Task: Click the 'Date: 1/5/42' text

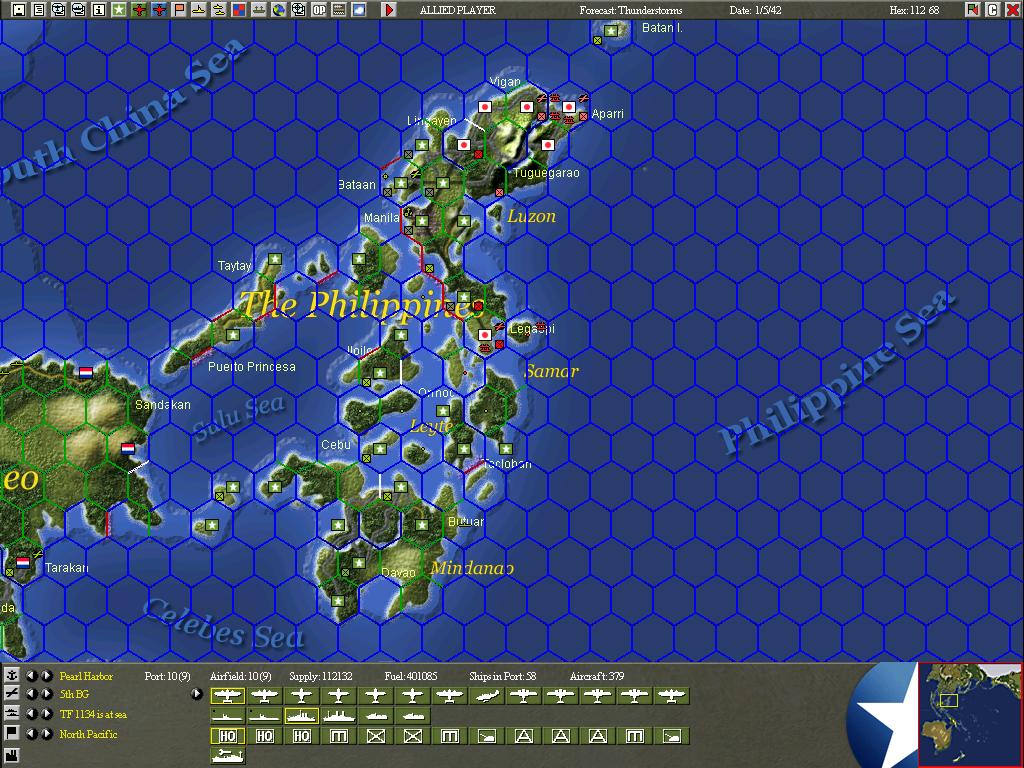Action: pos(756,10)
